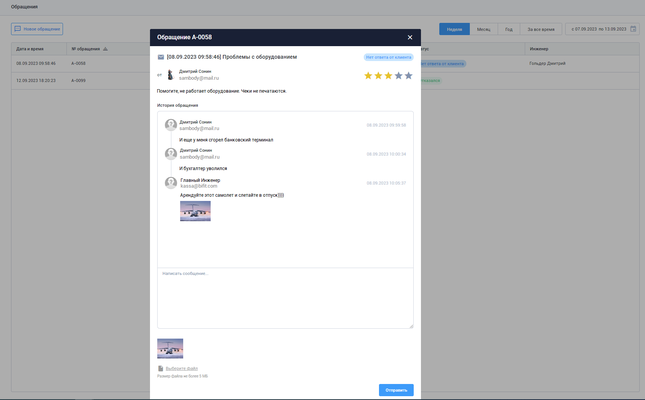Set the rating to the third star

click(x=388, y=75)
